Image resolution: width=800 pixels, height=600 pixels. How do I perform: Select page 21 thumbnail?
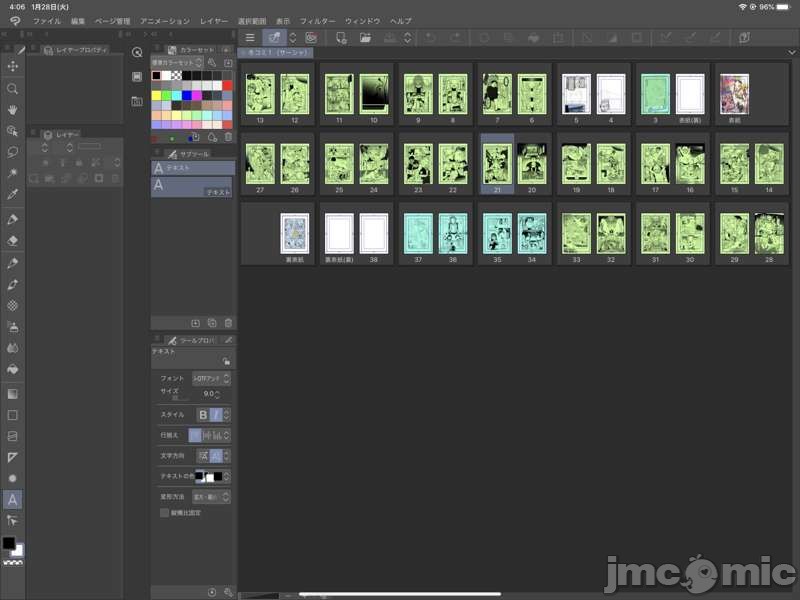point(497,160)
